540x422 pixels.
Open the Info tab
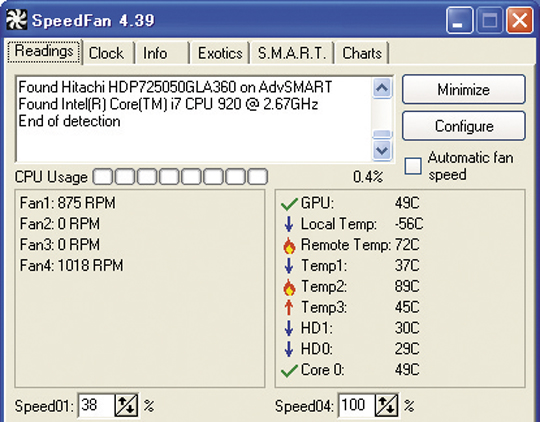coord(162,53)
